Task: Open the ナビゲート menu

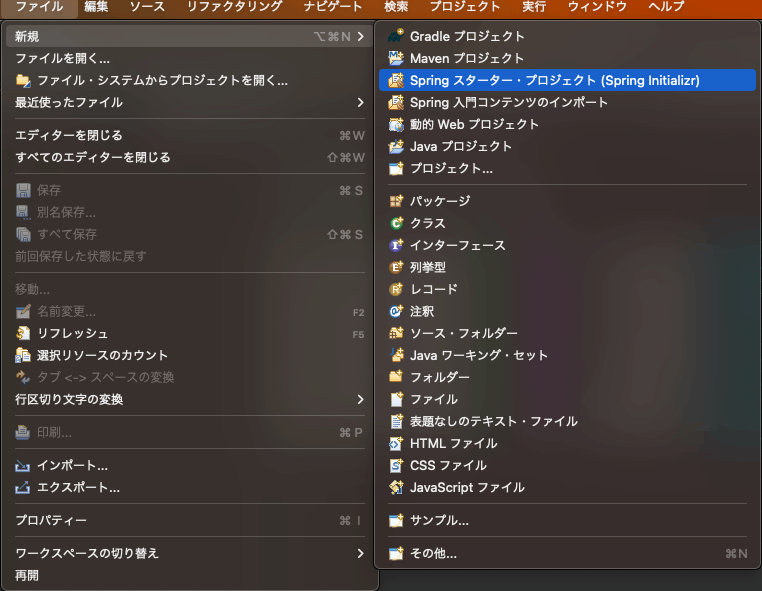Action: [x=333, y=7]
